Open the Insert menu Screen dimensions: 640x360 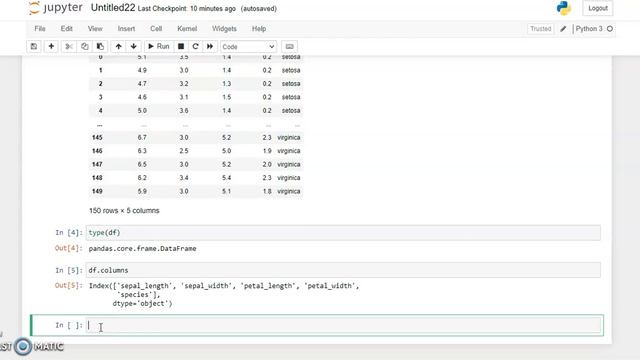[126, 29]
